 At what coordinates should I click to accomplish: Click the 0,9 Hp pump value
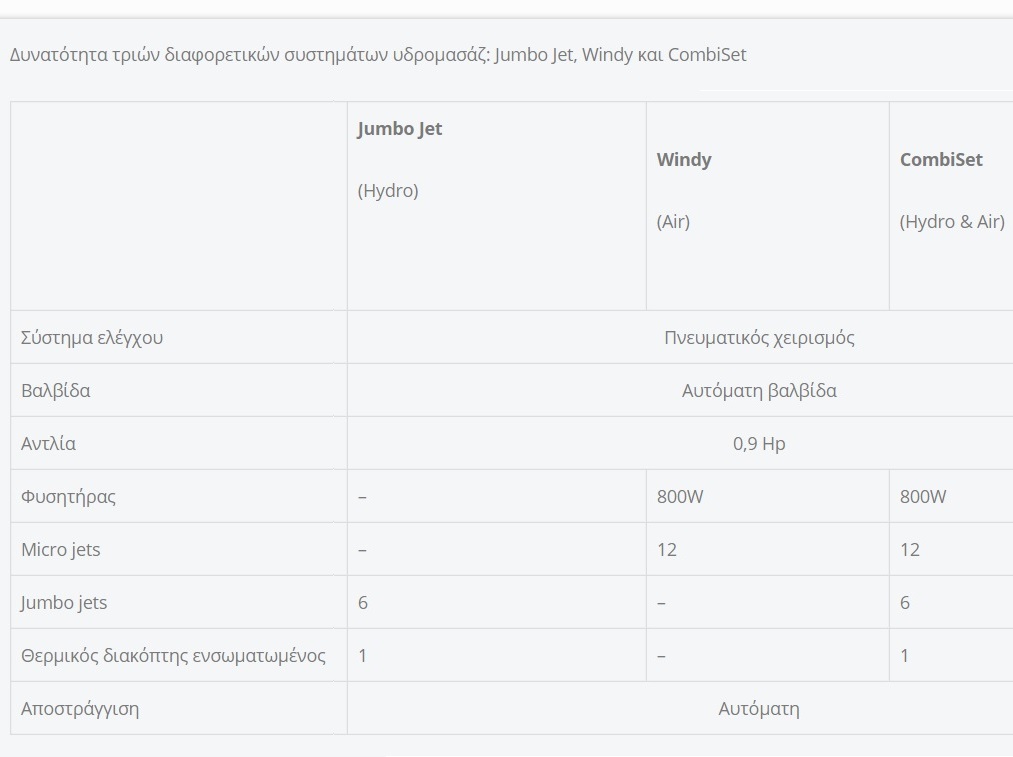[759, 443]
